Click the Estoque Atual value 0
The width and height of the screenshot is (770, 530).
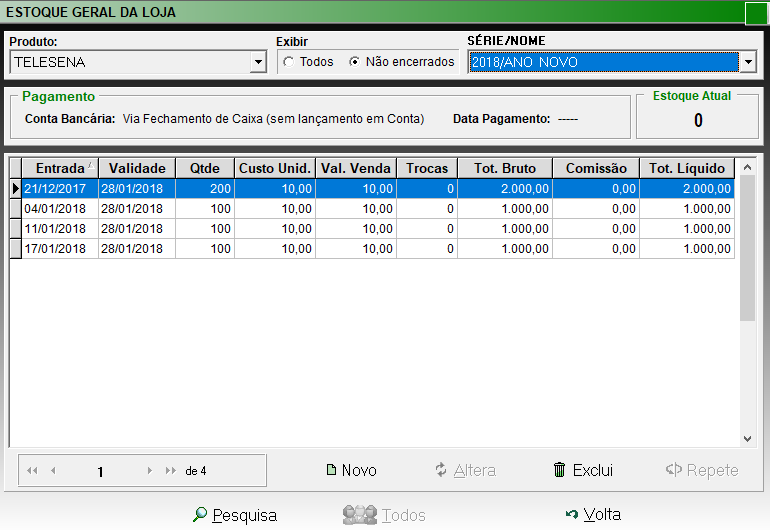(x=698, y=120)
